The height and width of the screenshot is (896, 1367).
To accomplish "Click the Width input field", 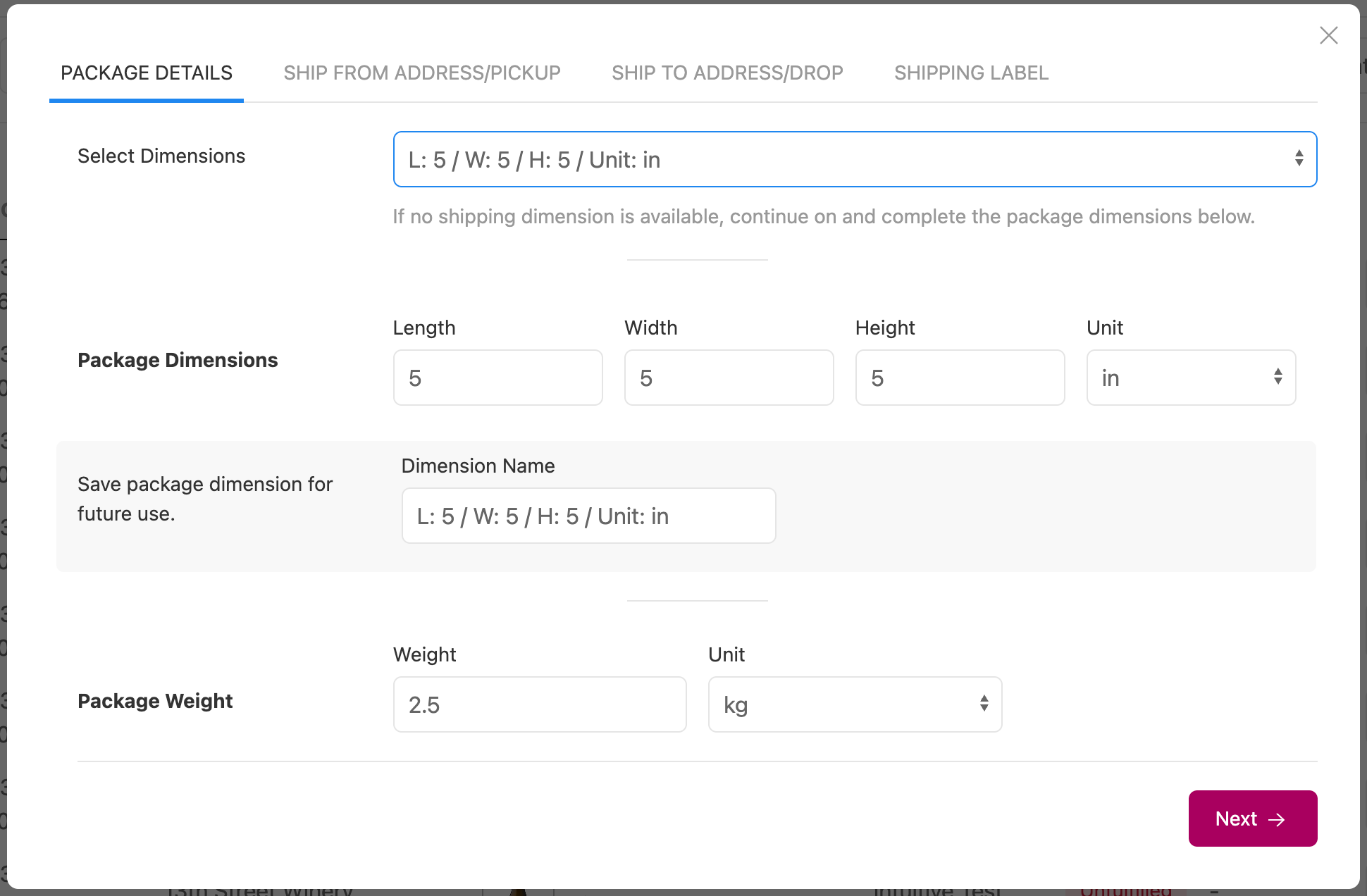I will coord(729,378).
